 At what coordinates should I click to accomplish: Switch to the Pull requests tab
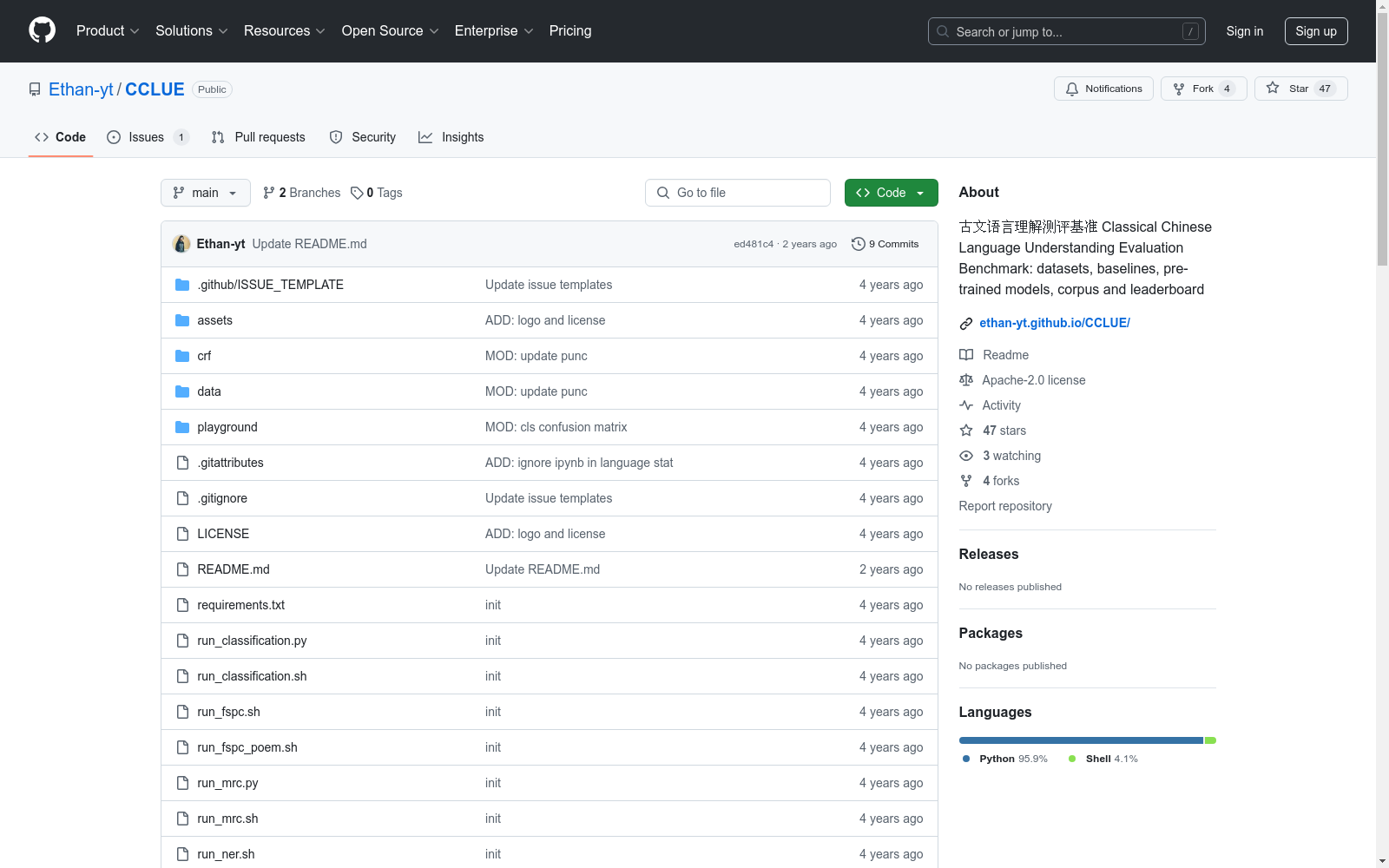point(259,137)
